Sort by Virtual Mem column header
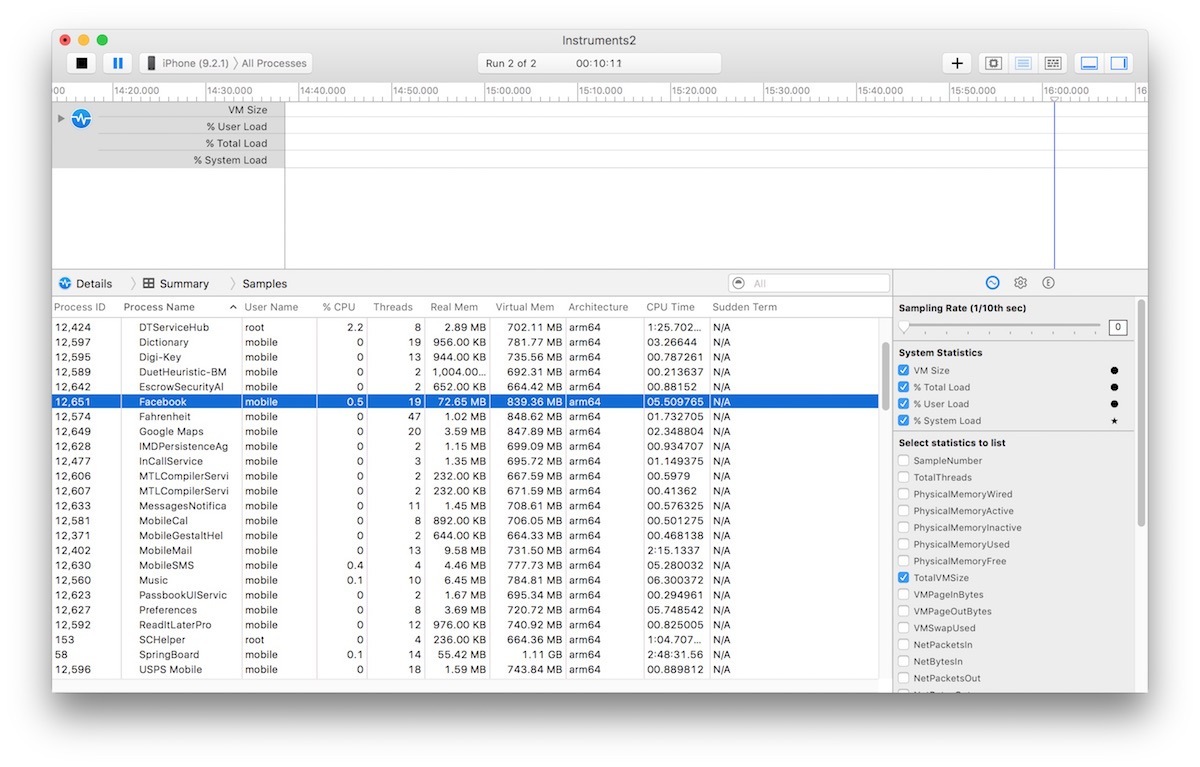This screenshot has width=1200, height=767. tap(526, 307)
